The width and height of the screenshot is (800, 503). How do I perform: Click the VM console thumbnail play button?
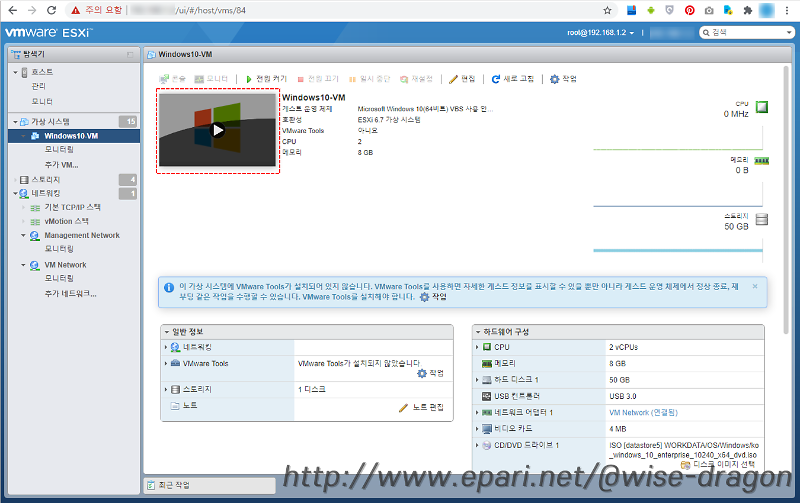tap(218, 131)
